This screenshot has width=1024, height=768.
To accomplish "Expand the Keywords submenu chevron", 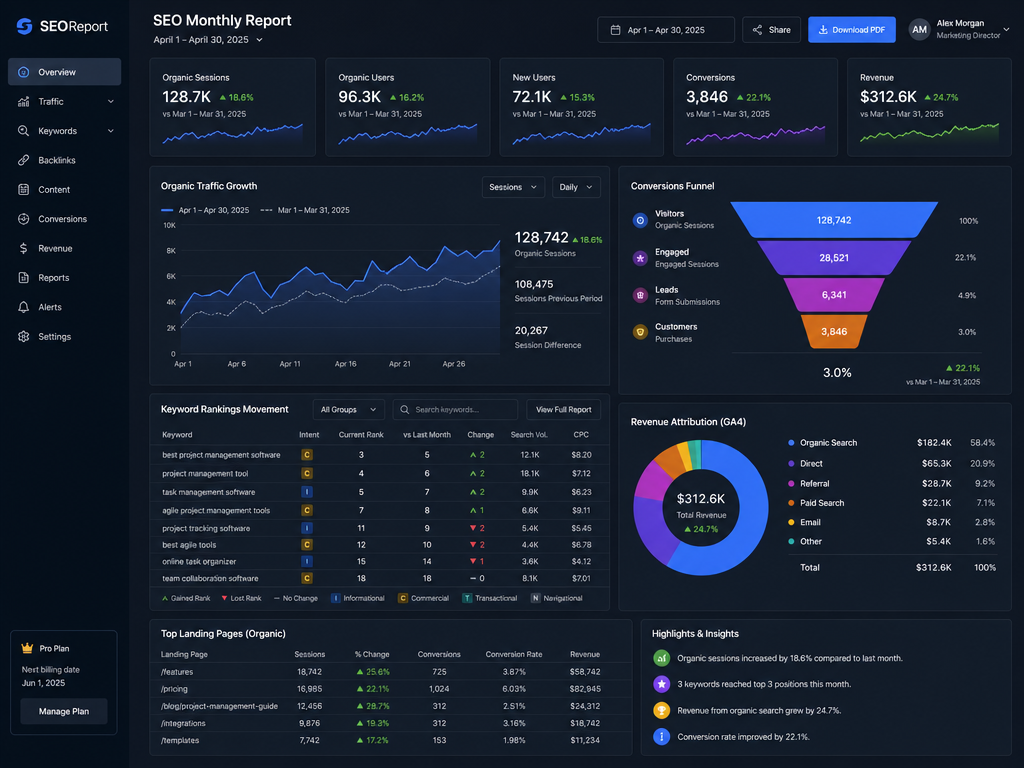I will click(x=110, y=131).
